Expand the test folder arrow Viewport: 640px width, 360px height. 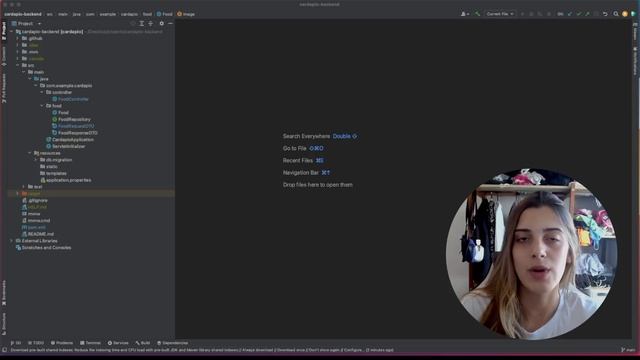click(x=24, y=187)
